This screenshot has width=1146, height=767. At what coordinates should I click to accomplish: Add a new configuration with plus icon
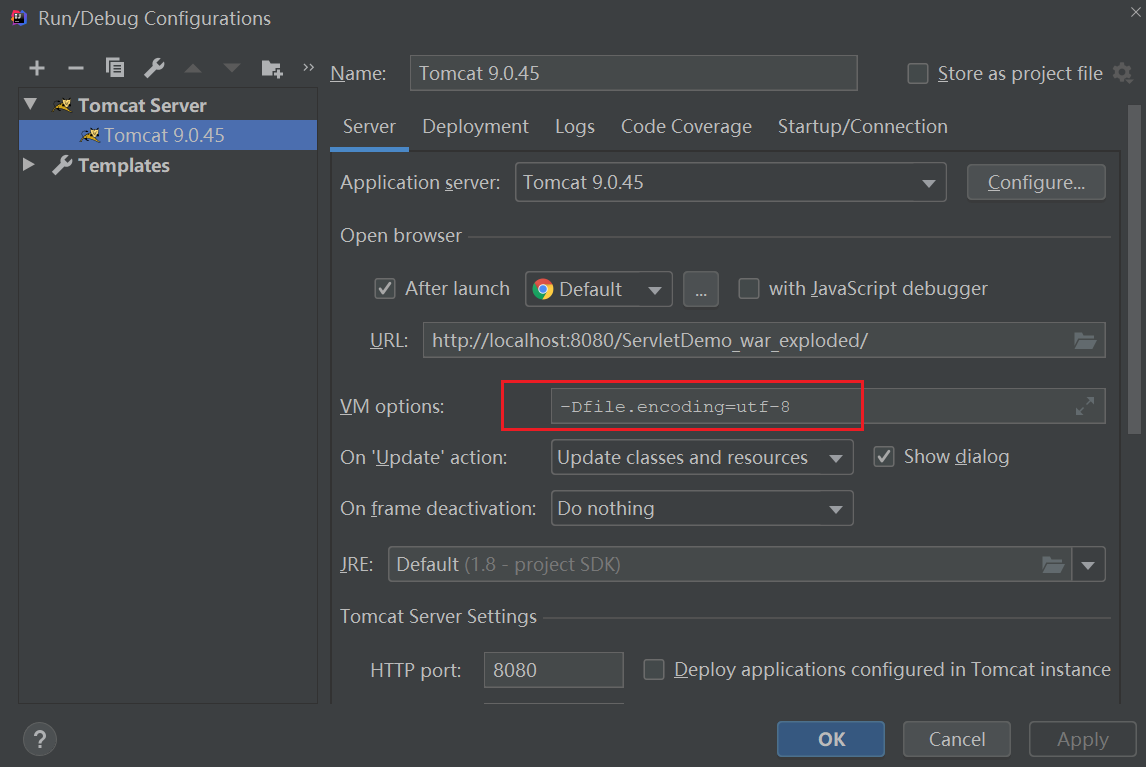coord(37,69)
